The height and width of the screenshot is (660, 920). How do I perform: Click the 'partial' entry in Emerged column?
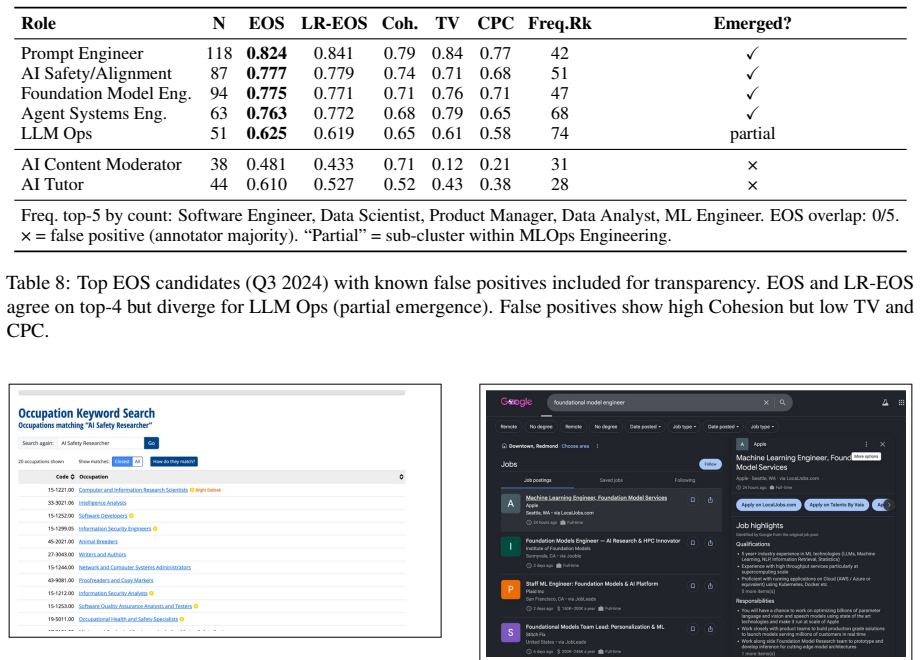pos(752,134)
